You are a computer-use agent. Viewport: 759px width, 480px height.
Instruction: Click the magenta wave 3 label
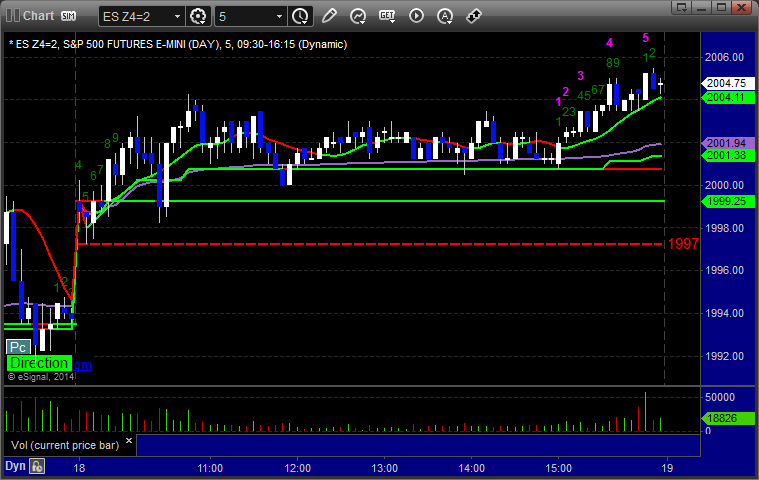tap(580, 75)
